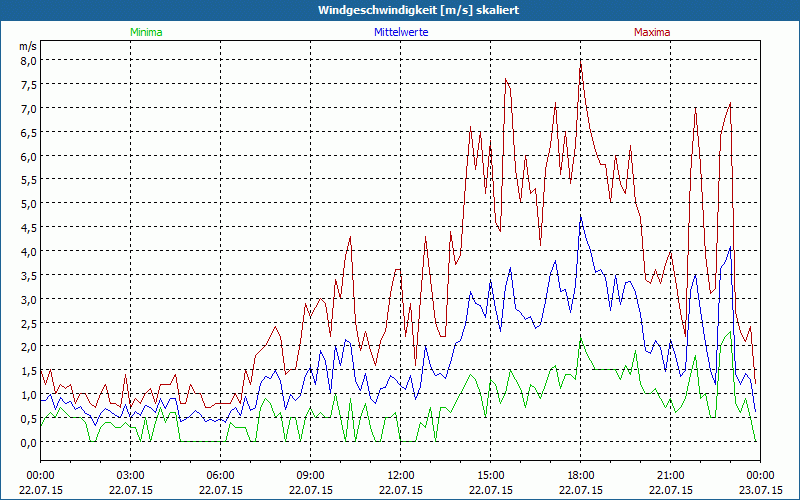Select the 8,0 y-axis value
The height and width of the screenshot is (500, 800).
click(29, 61)
